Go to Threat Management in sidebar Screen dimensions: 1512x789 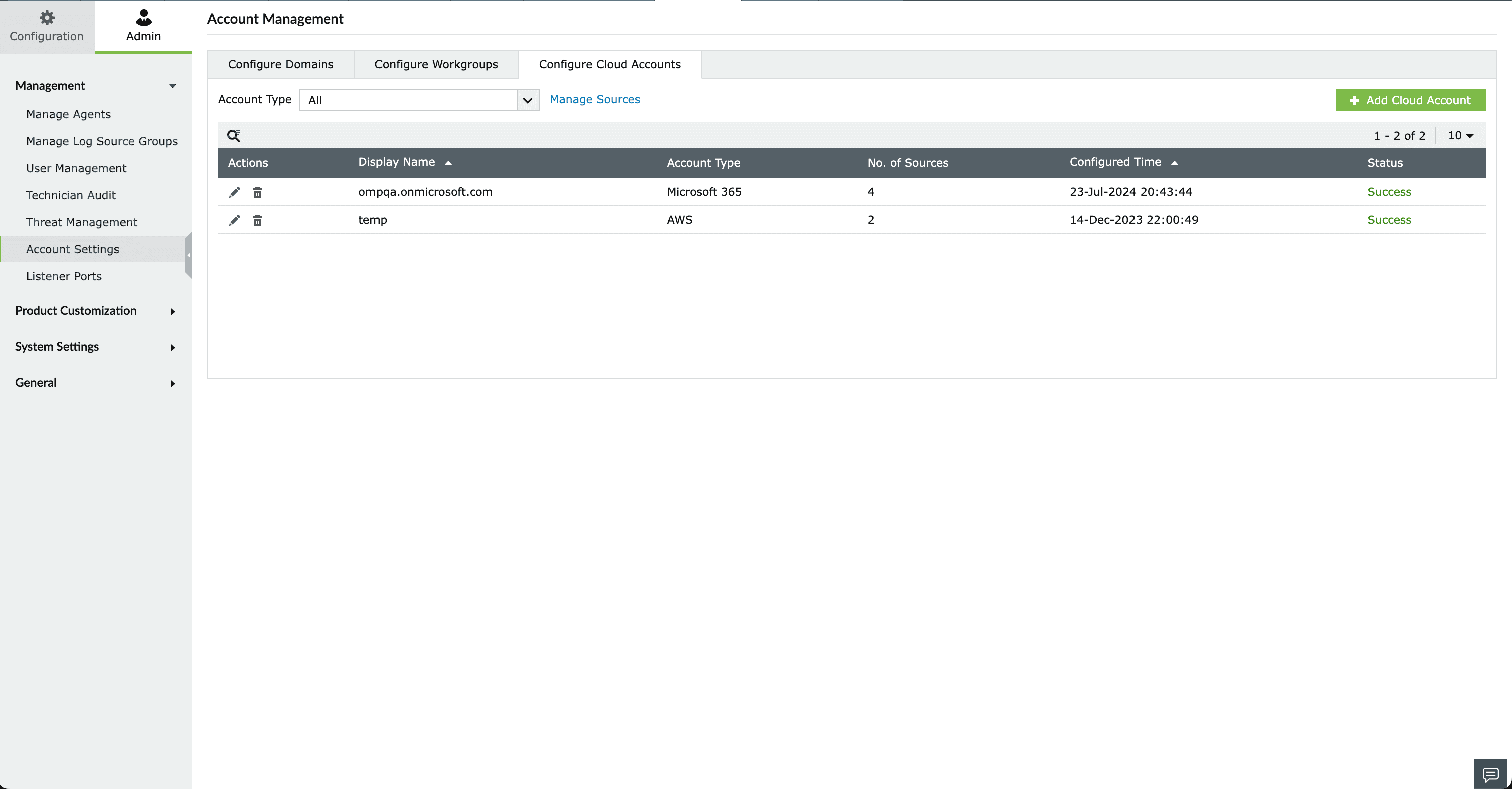click(81, 222)
